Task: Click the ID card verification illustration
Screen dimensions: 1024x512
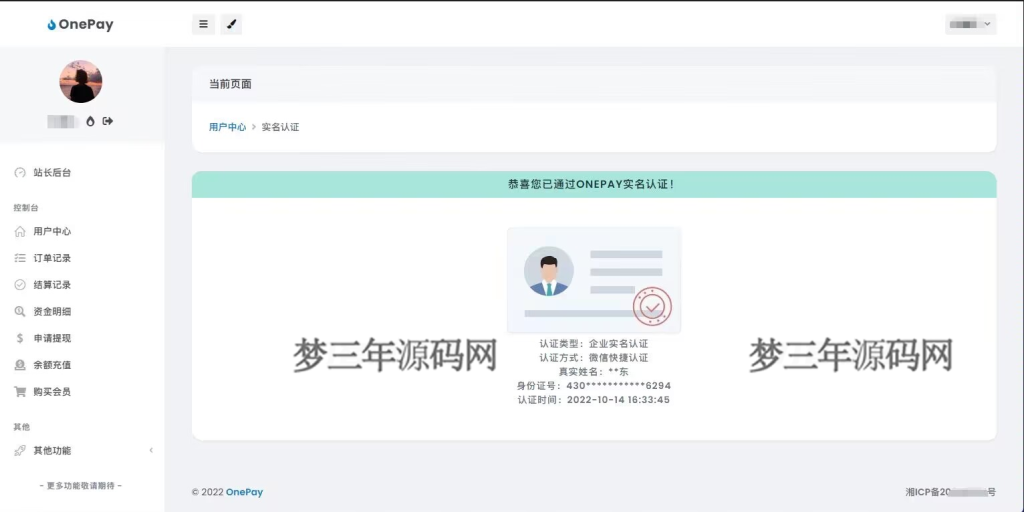Action: (594, 280)
